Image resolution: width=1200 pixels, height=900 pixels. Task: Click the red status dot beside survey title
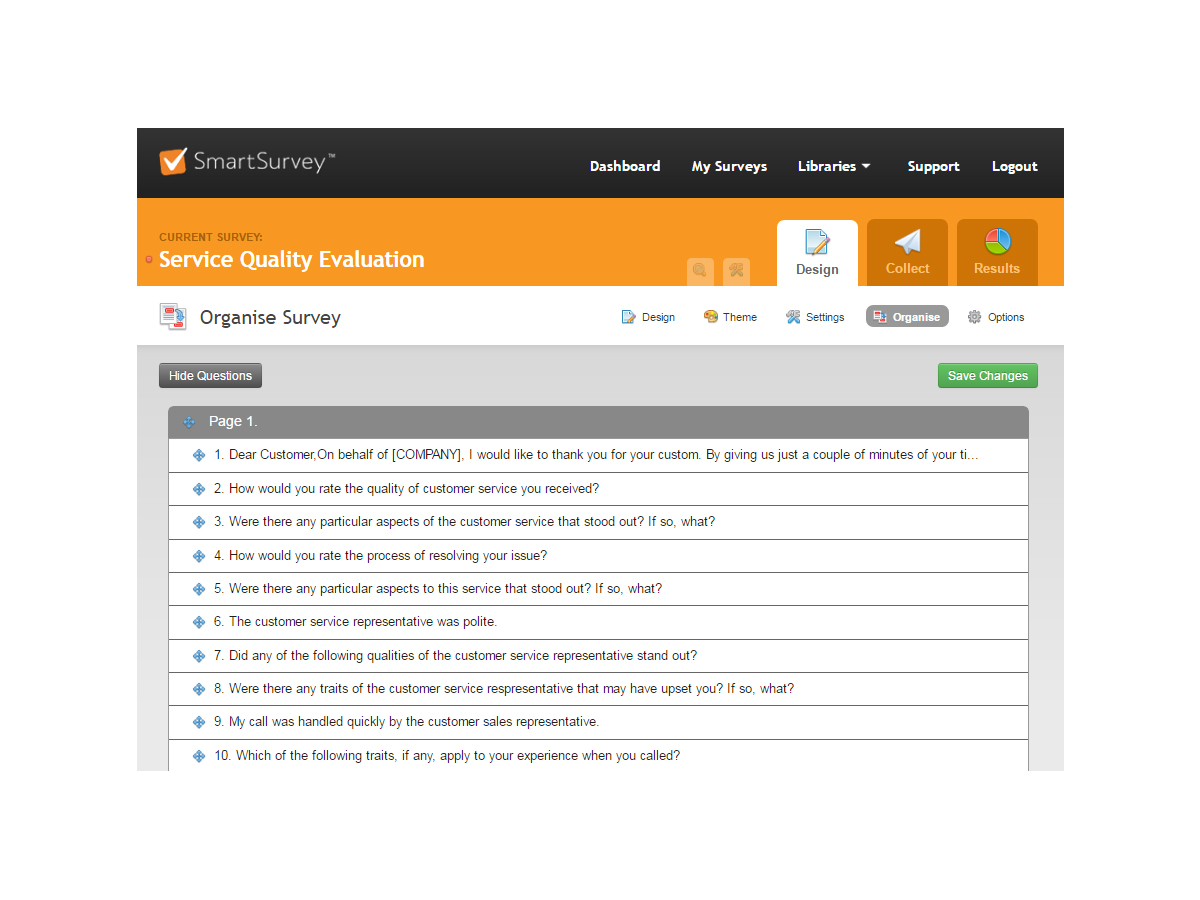(x=149, y=260)
